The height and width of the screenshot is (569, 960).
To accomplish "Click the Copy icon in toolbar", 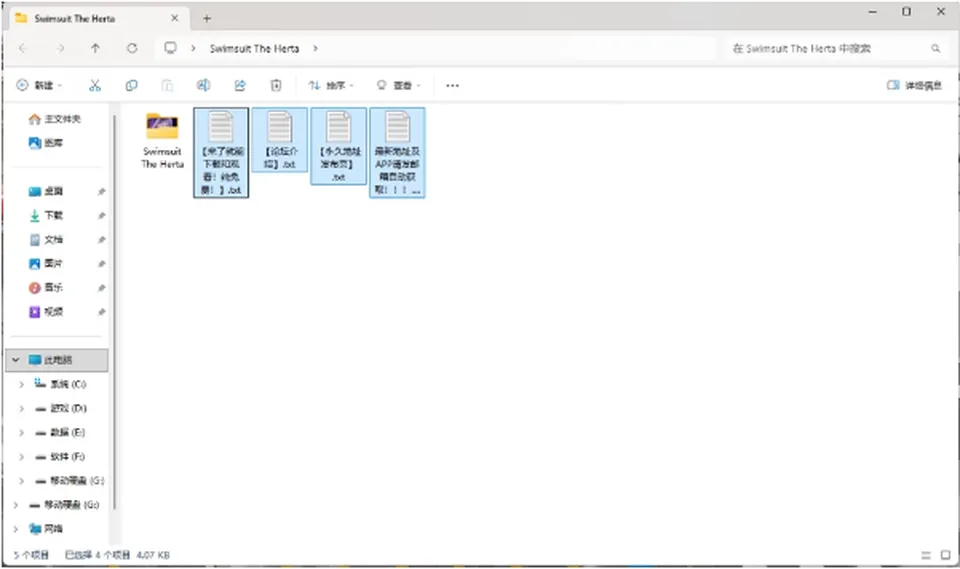I will [x=131, y=85].
